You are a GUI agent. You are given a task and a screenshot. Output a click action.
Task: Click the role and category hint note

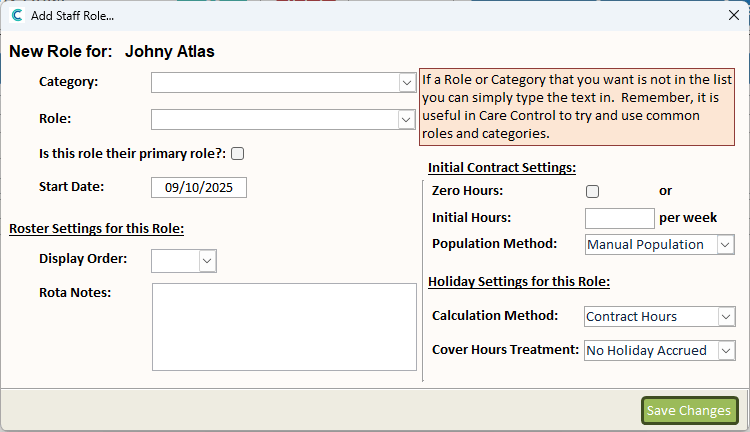click(577, 106)
